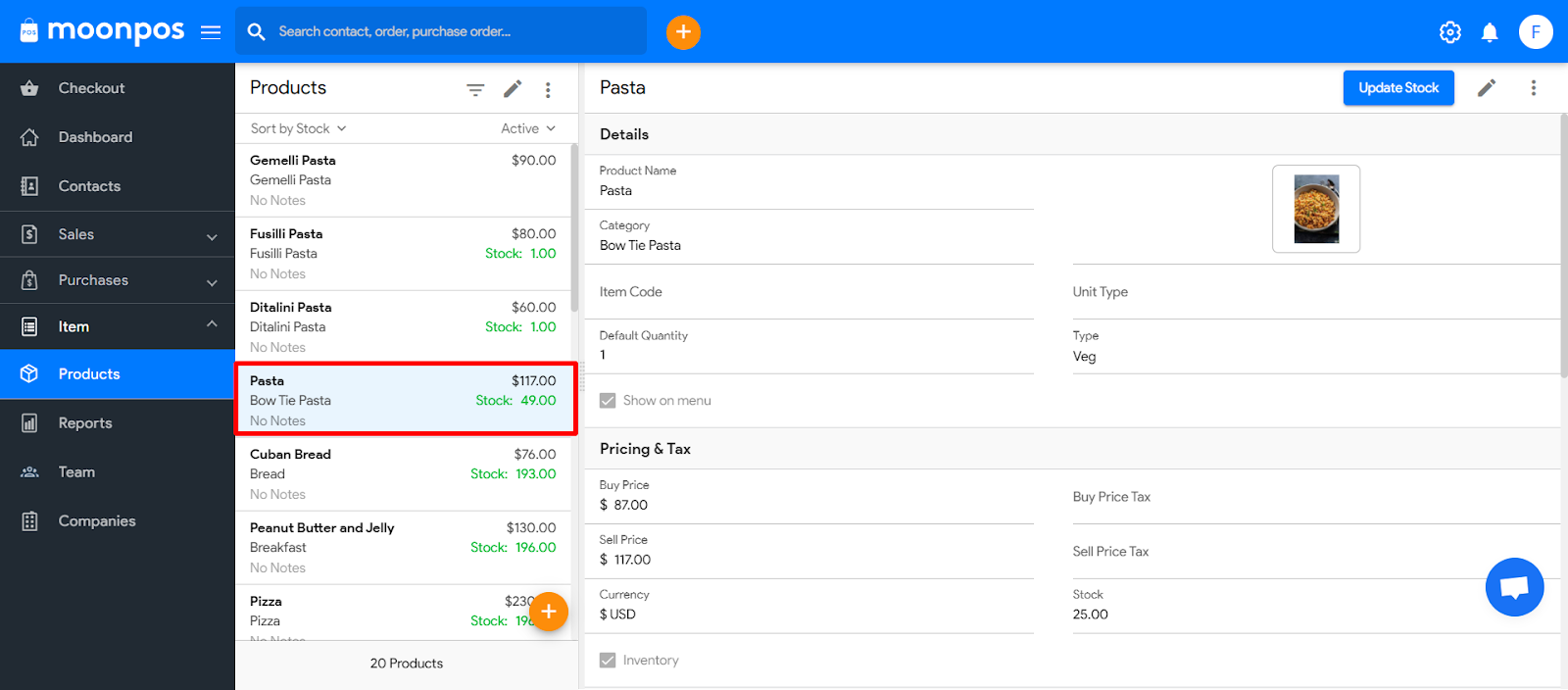
Task: Click the notifications bell icon
Action: click(x=1490, y=32)
